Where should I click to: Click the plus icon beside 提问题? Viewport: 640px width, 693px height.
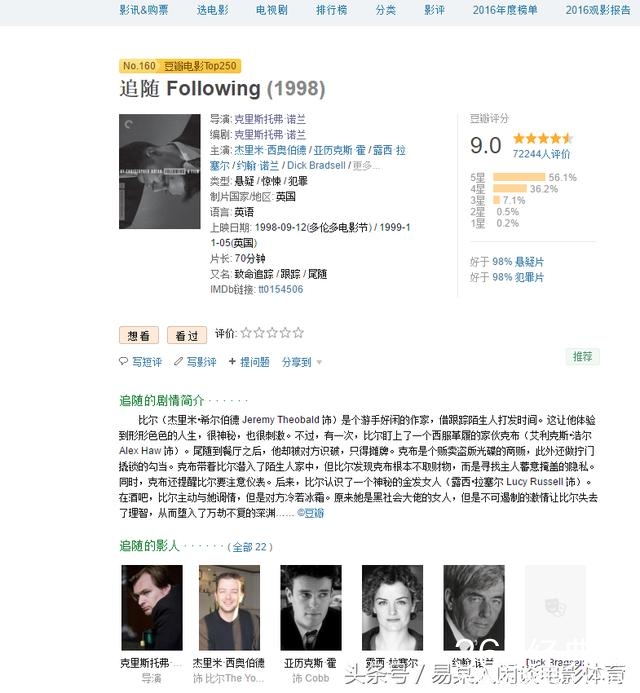[232, 362]
